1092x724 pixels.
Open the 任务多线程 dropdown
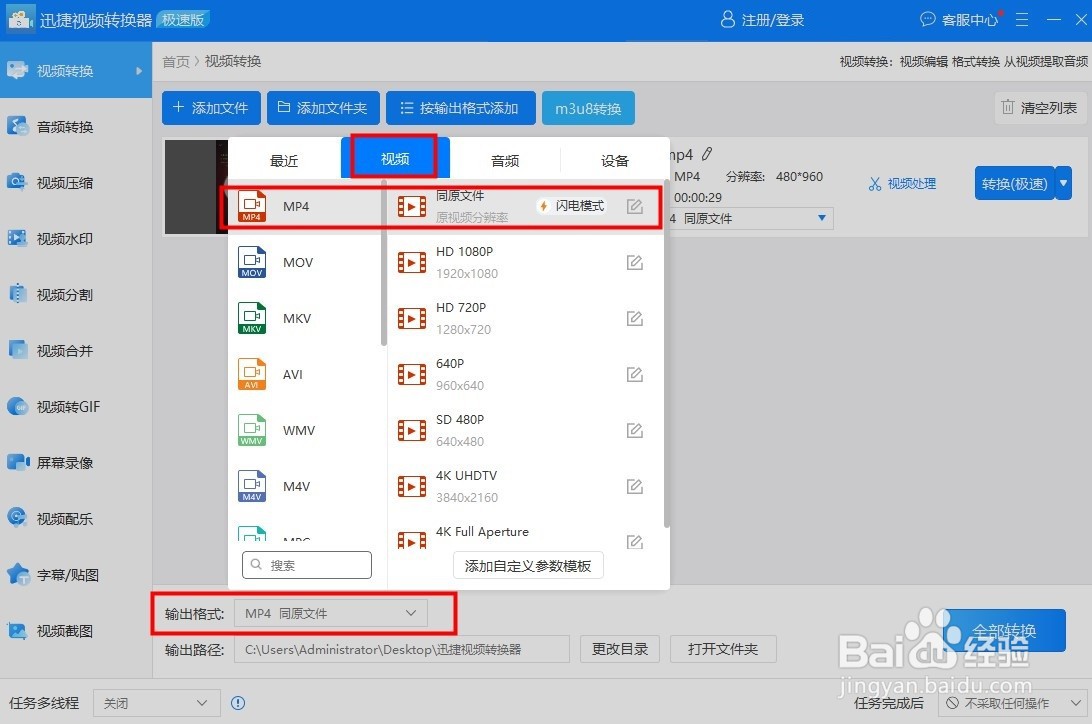157,703
